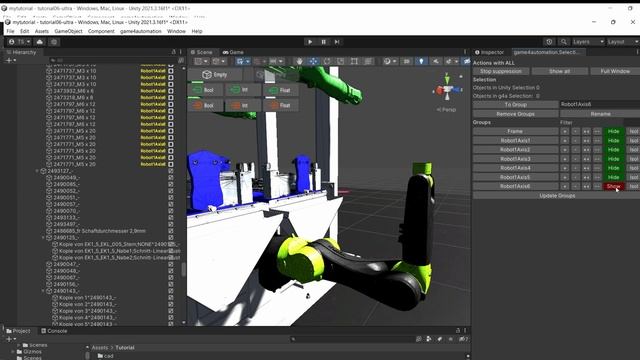This screenshot has height=360, width=640.
Task: Toggle checkbox for 2490067_- row
Action: (171, 278)
